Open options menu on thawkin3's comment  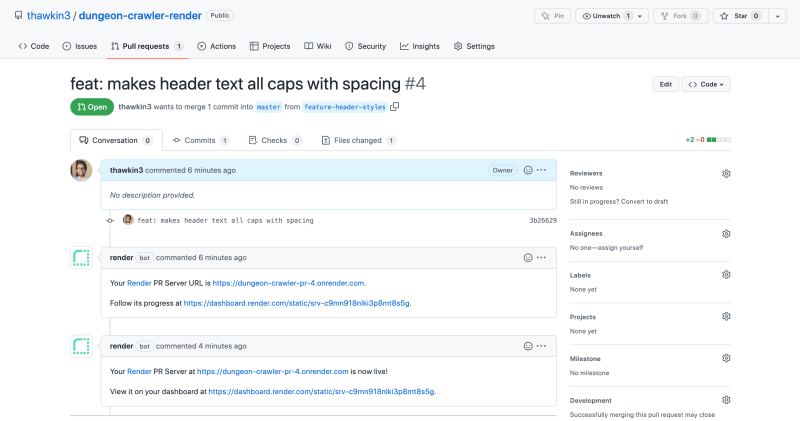tap(541, 170)
